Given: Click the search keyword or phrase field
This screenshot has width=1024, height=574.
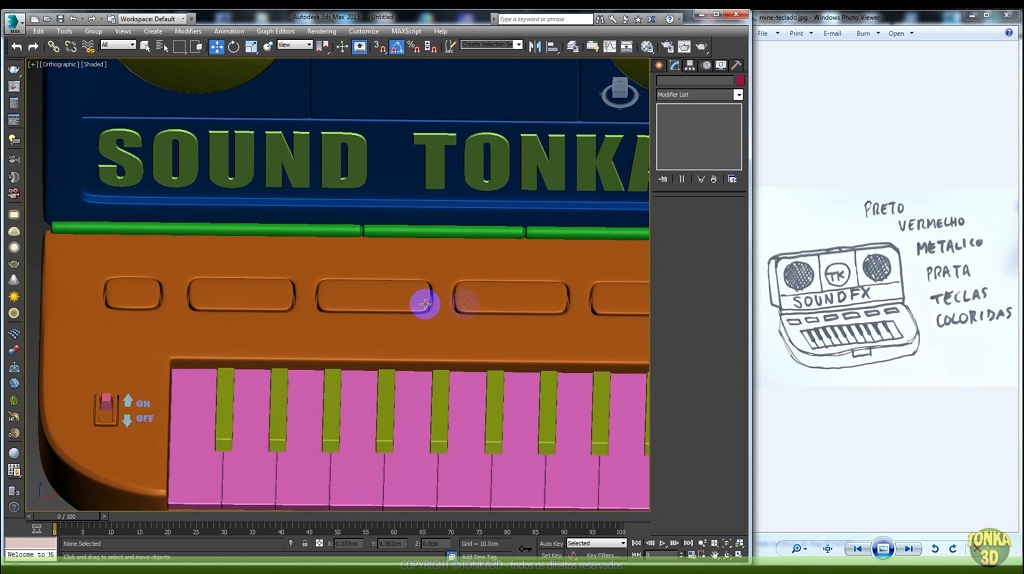Looking at the screenshot, I should tap(543, 18).
